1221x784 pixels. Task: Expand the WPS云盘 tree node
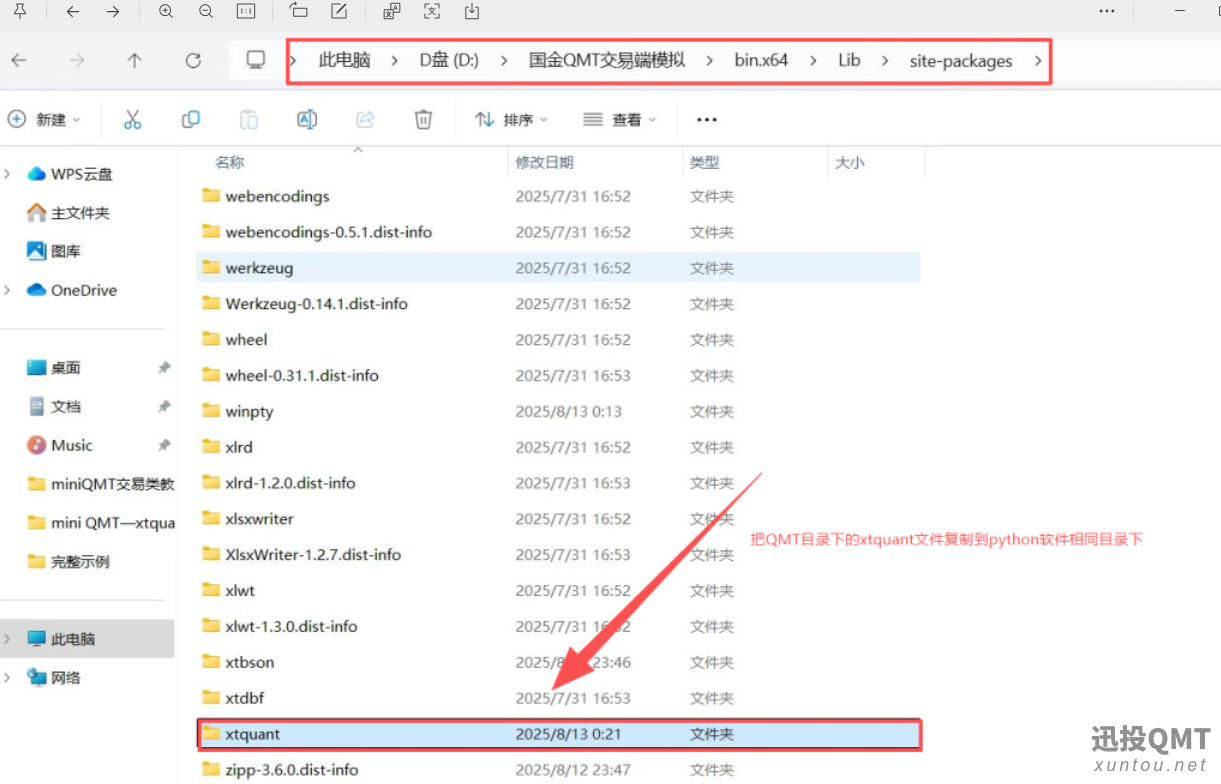point(8,174)
